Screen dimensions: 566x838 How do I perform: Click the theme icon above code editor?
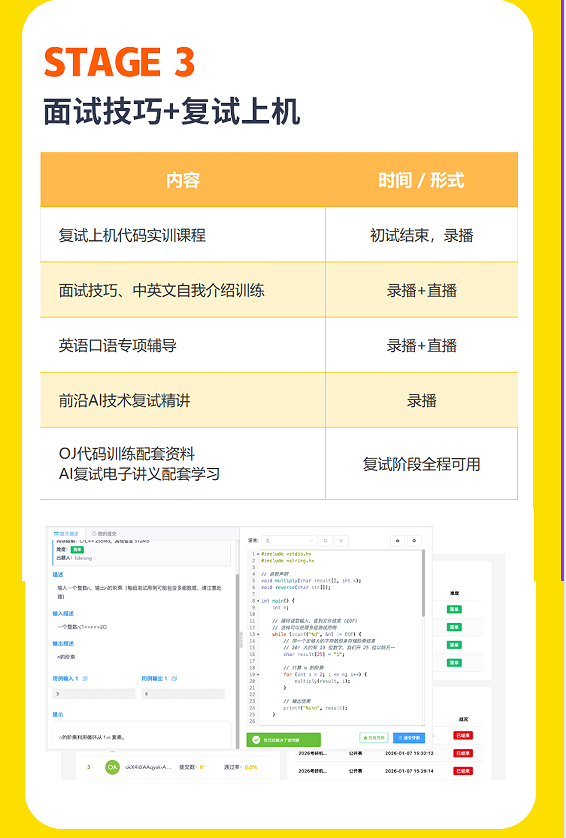(x=397, y=541)
